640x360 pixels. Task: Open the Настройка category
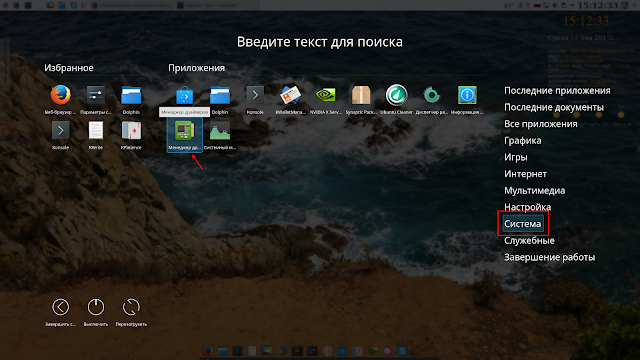pos(527,207)
